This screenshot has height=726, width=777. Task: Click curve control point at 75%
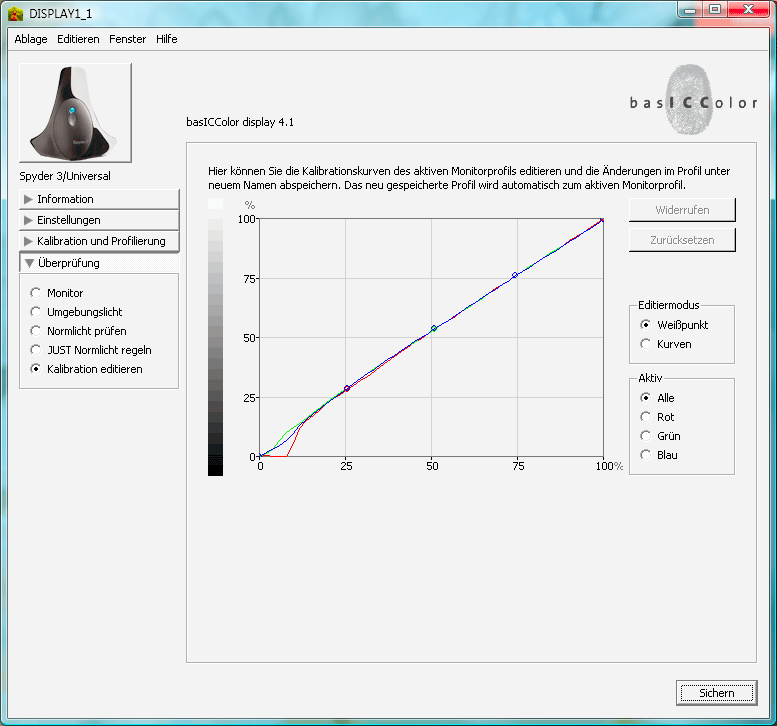pos(515,275)
